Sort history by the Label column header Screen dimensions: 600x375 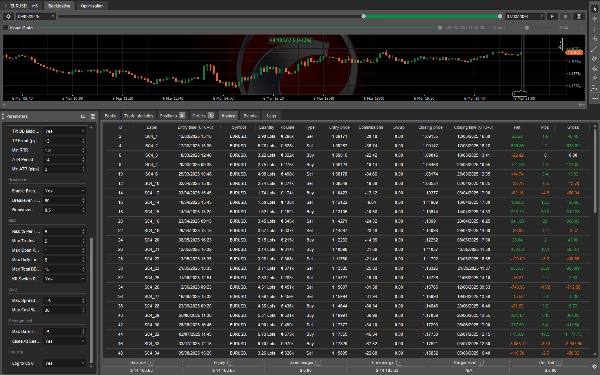(152, 127)
